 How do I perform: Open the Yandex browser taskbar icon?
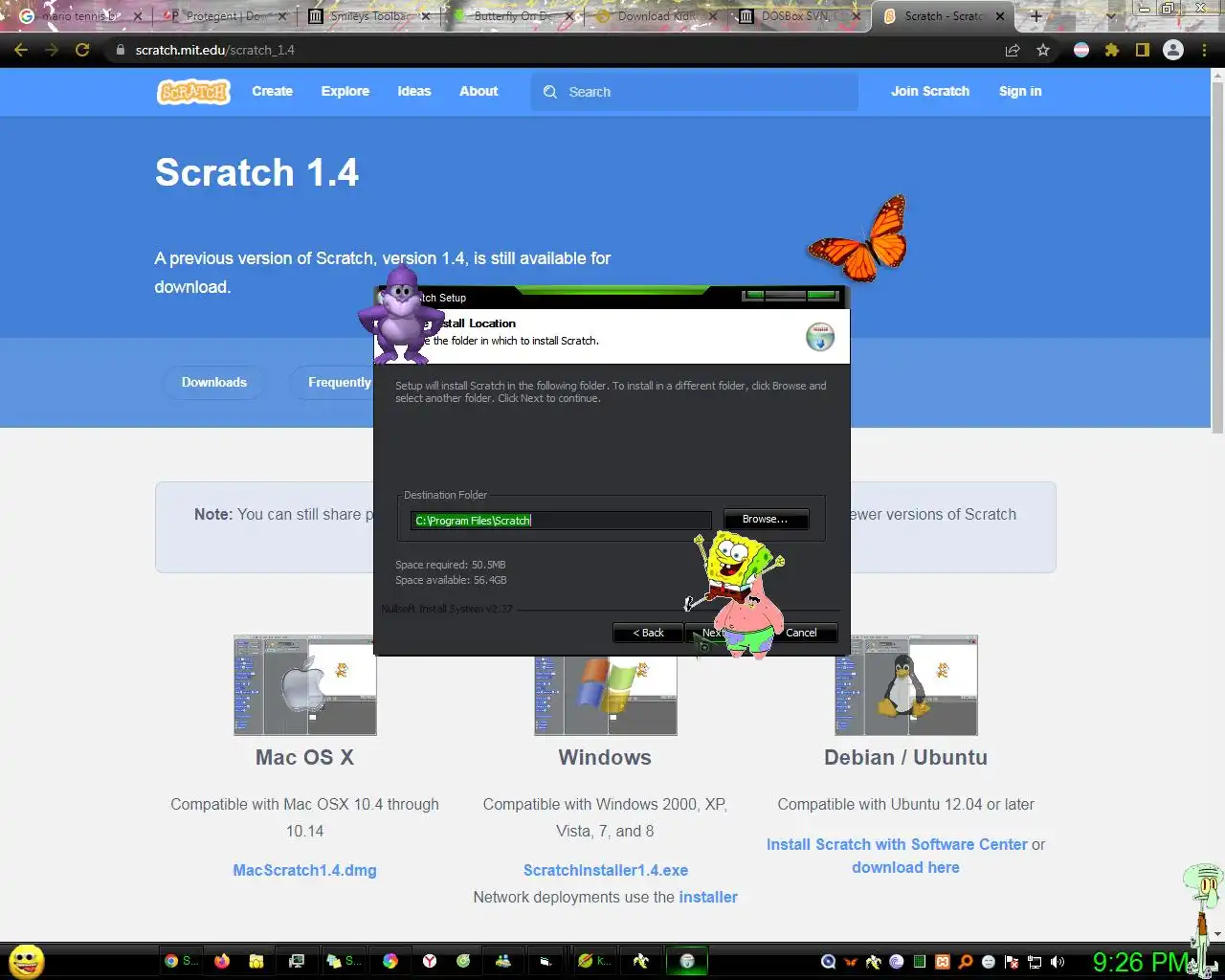(x=431, y=961)
